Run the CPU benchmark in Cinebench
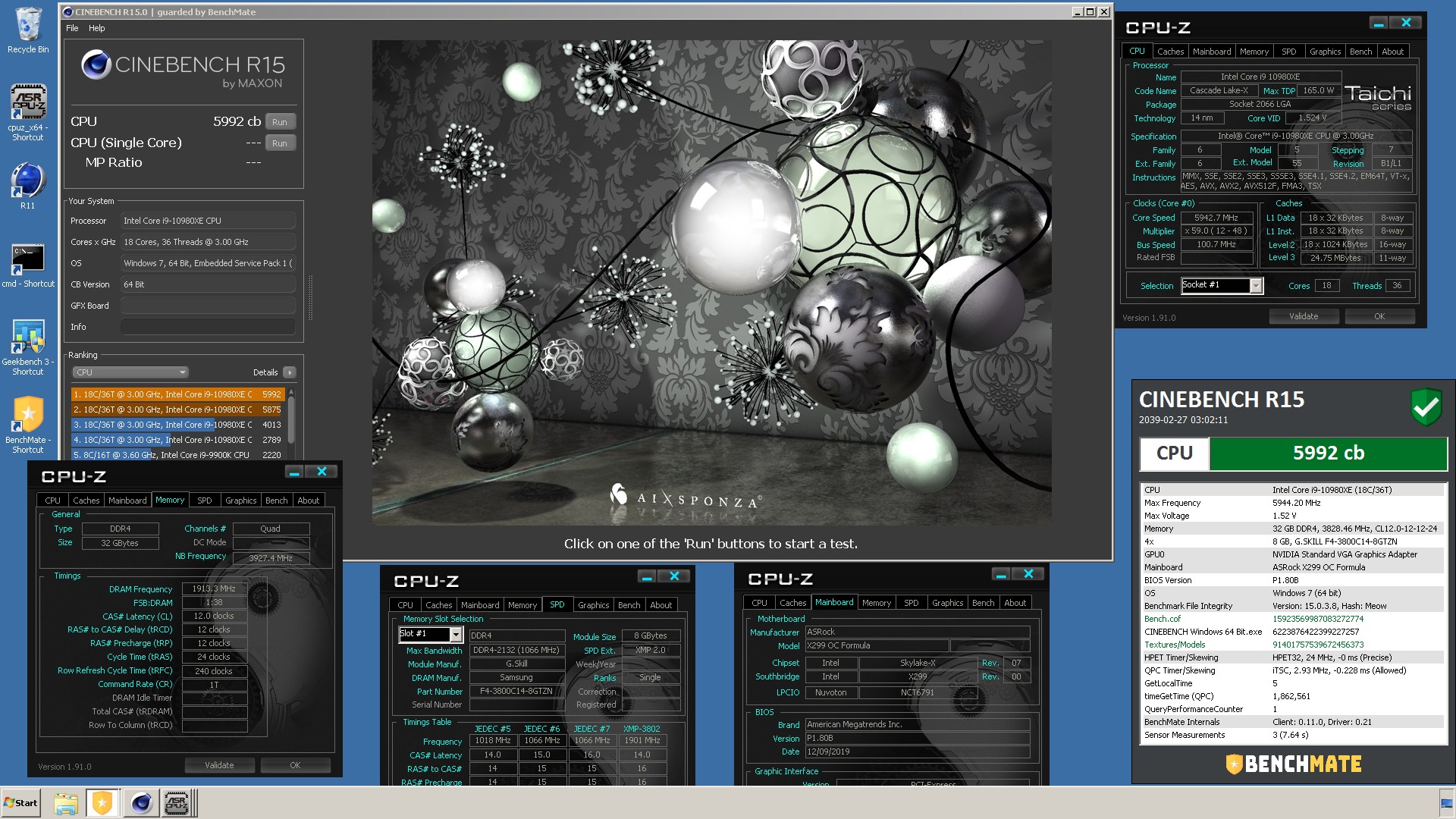Image resolution: width=1456 pixels, height=819 pixels. point(280,122)
